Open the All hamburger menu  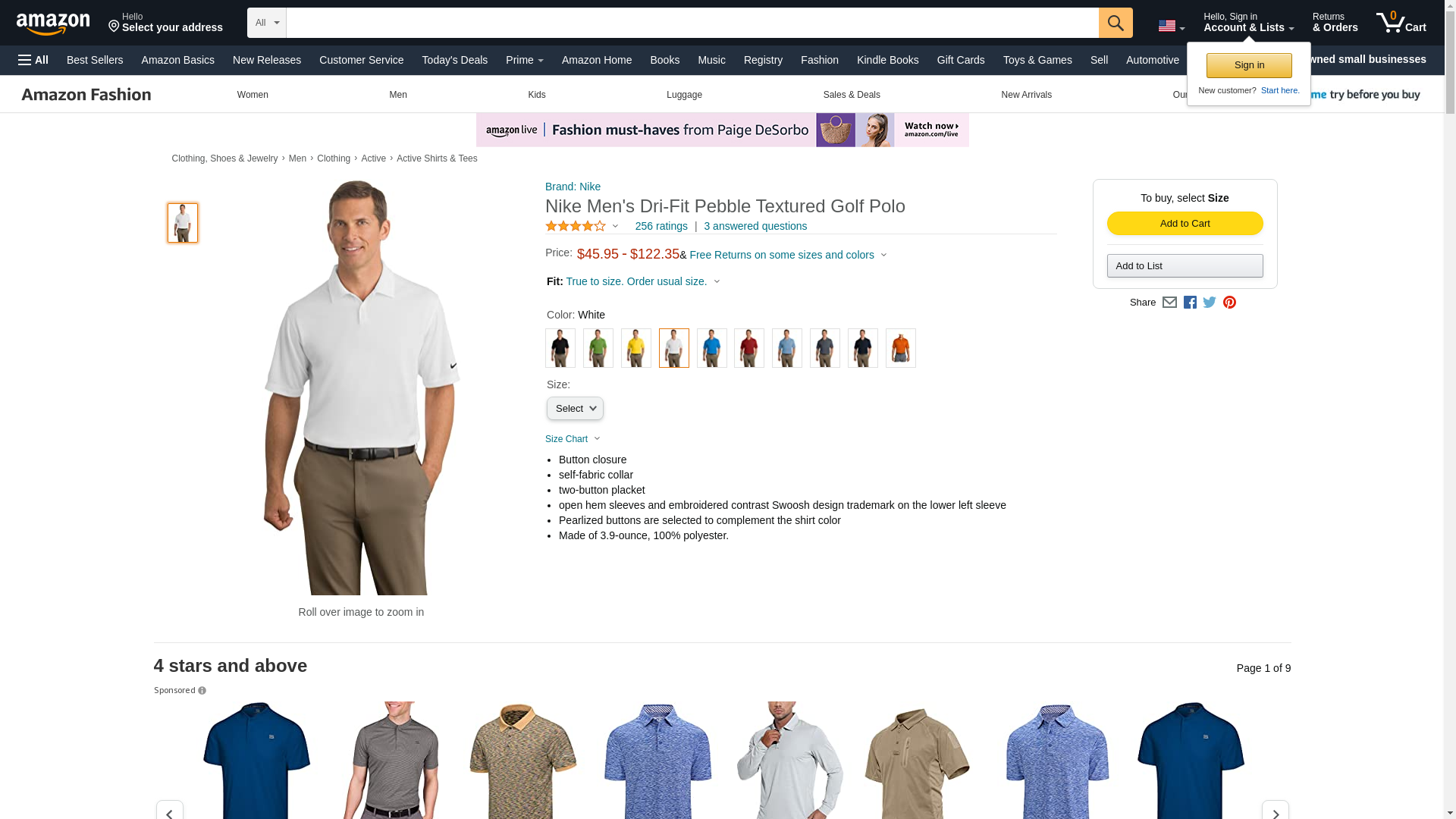[33, 60]
